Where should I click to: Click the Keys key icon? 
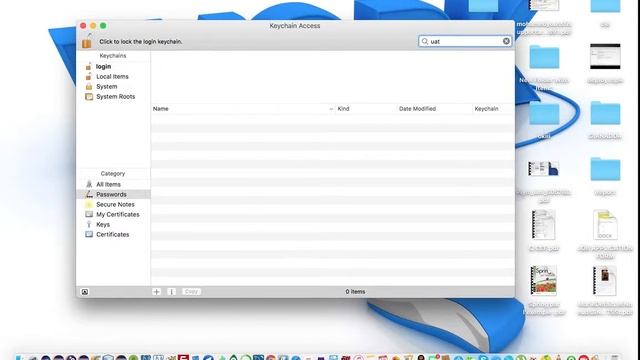point(89,224)
